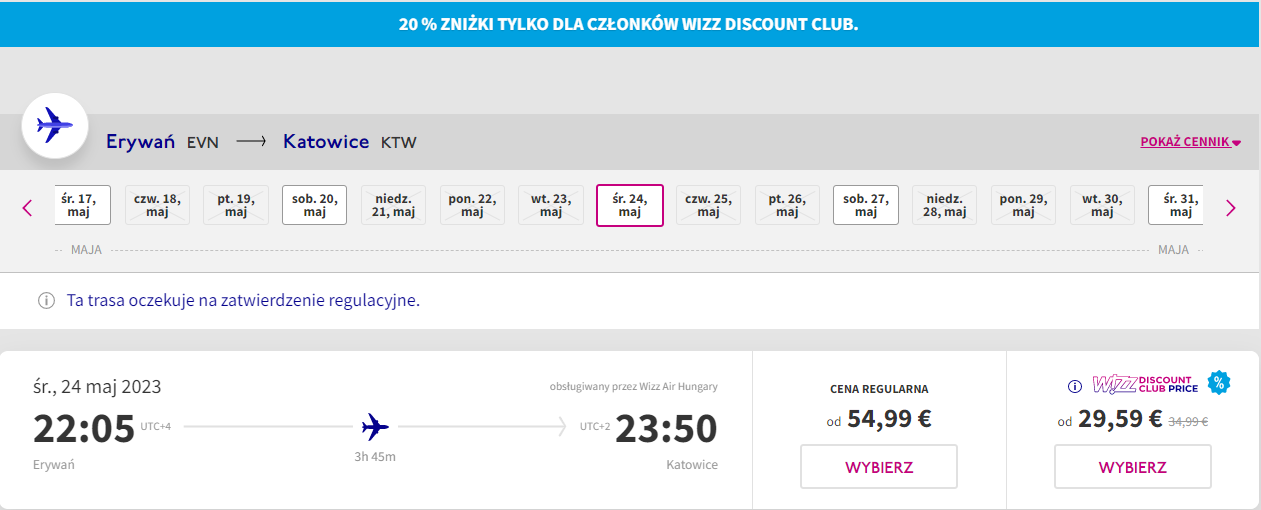Click the blue percent discount badge
This screenshot has width=1261, height=510.
(1218, 382)
